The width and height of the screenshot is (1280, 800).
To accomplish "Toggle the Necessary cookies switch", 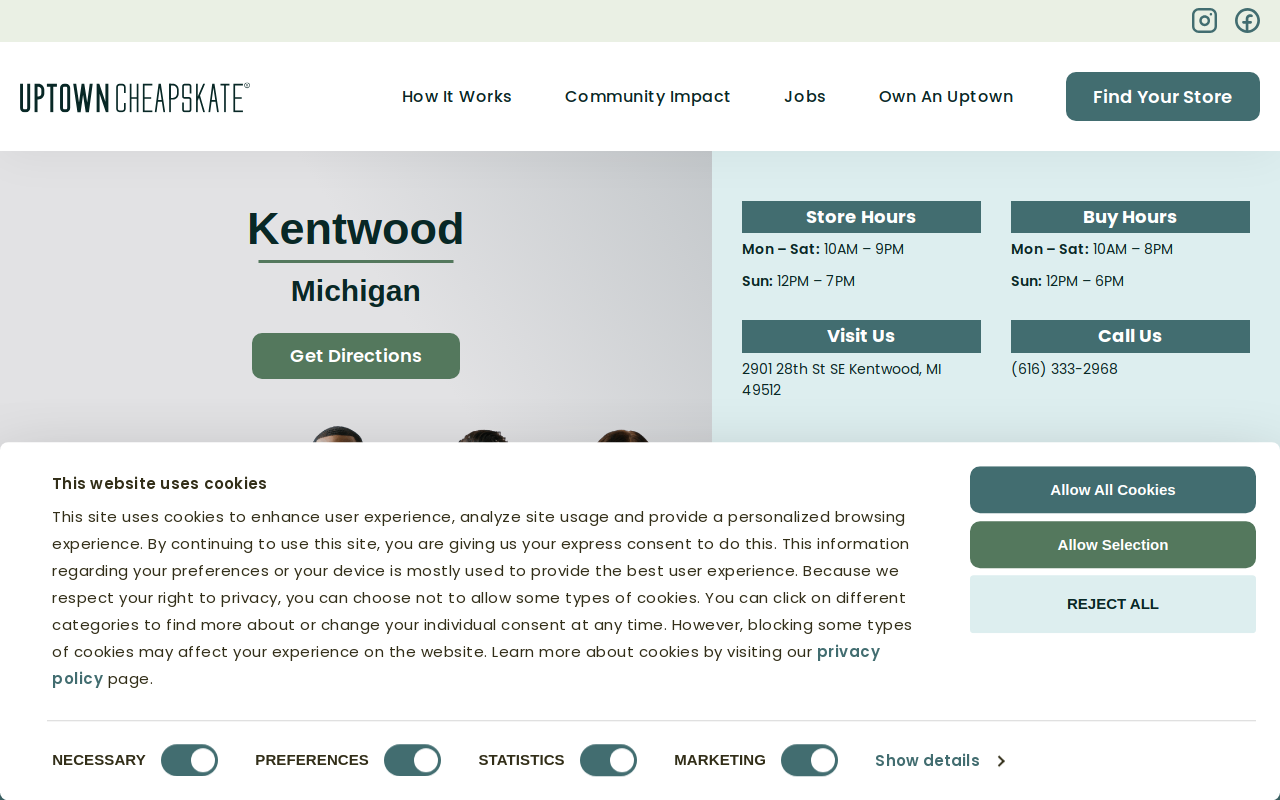I will [x=189, y=760].
